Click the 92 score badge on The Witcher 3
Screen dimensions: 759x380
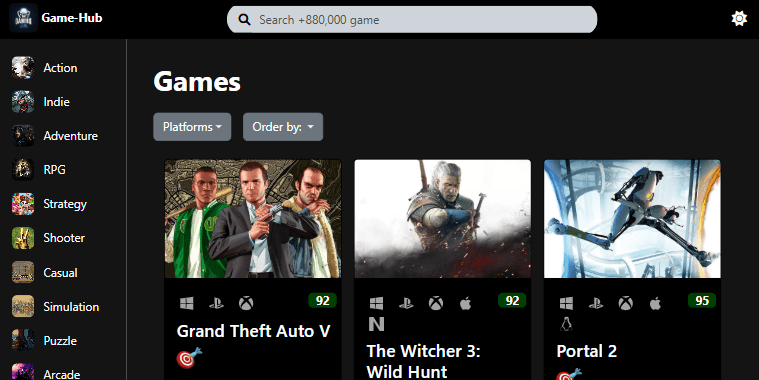(x=512, y=301)
